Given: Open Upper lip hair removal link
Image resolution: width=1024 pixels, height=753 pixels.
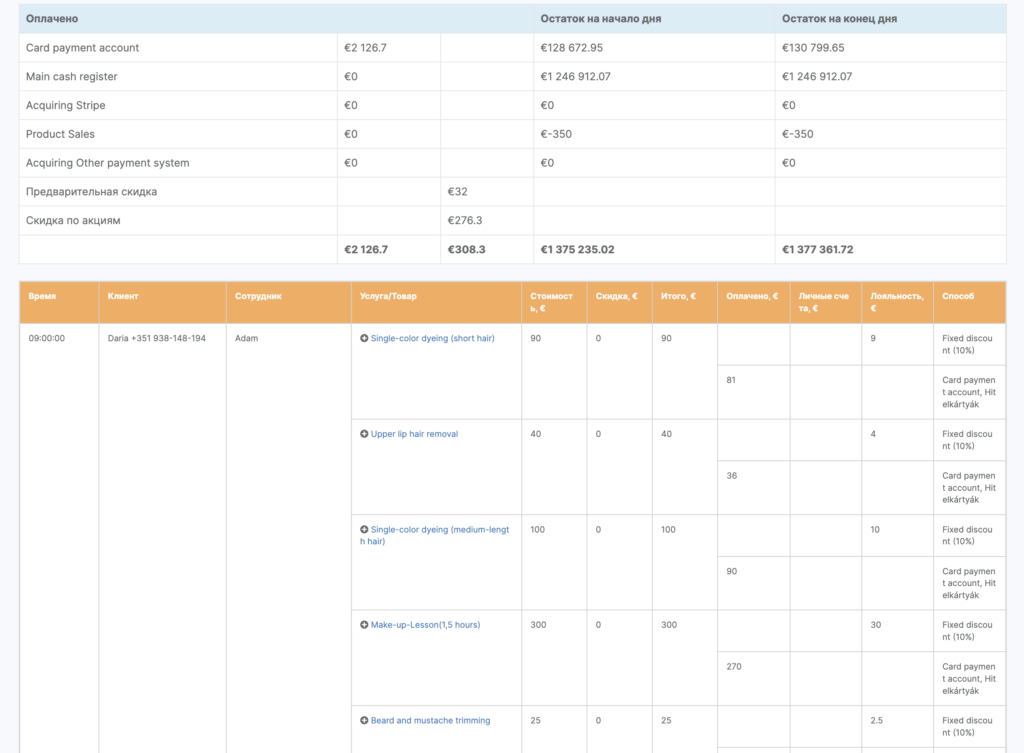Looking at the screenshot, I should [x=414, y=434].
